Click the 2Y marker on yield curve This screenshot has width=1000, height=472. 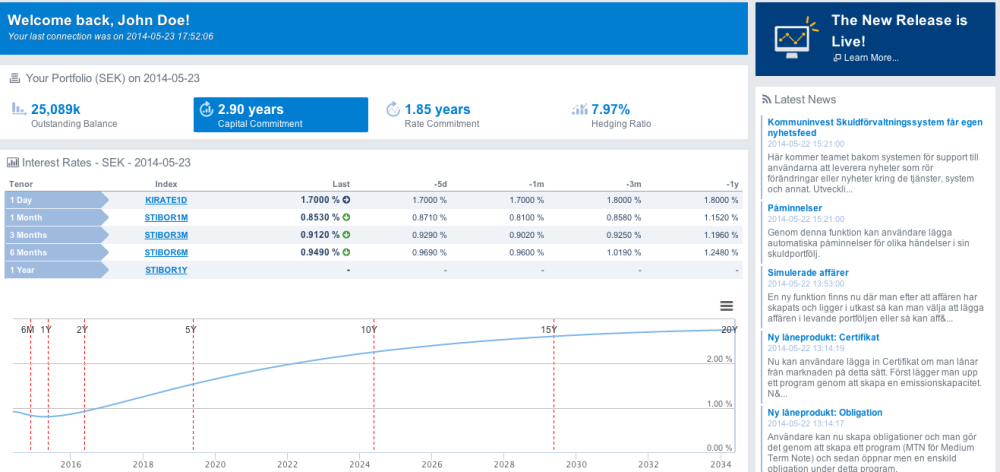tap(82, 330)
